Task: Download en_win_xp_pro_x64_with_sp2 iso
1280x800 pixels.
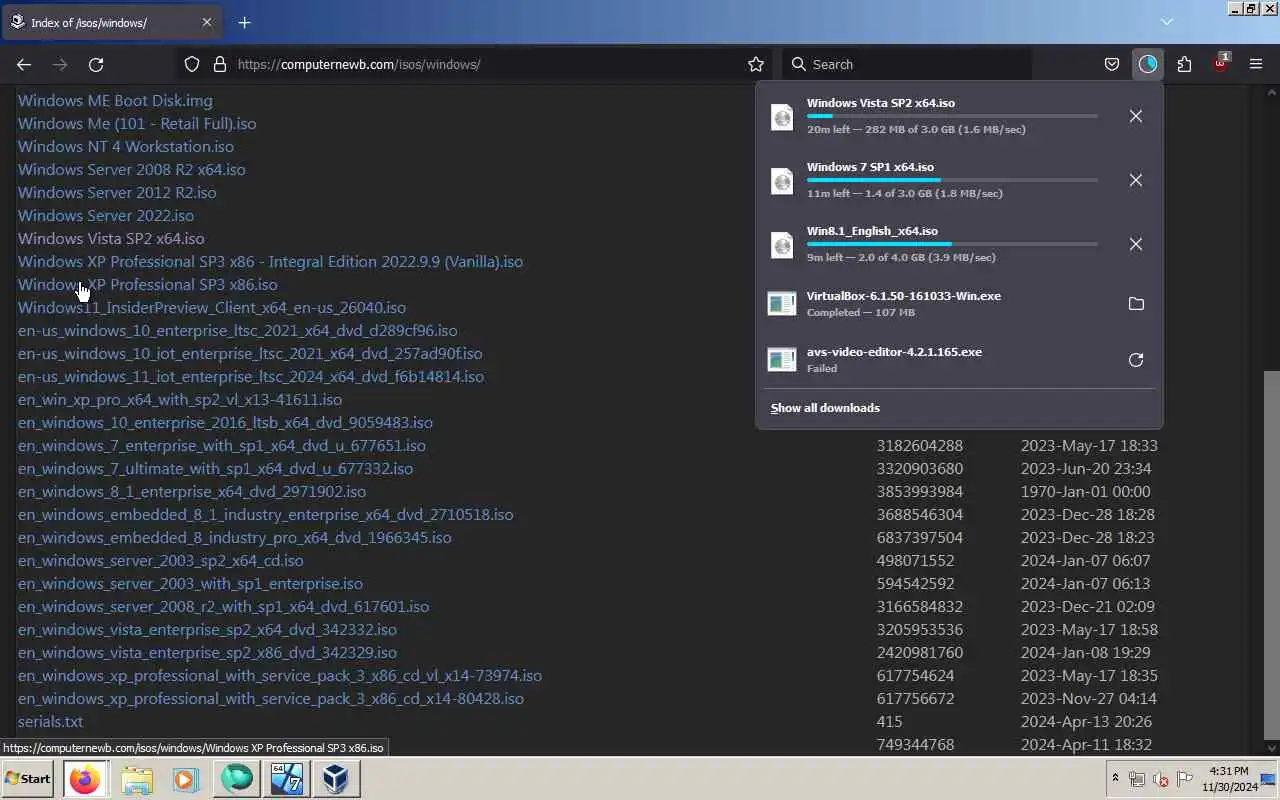Action: click(180, 399)
